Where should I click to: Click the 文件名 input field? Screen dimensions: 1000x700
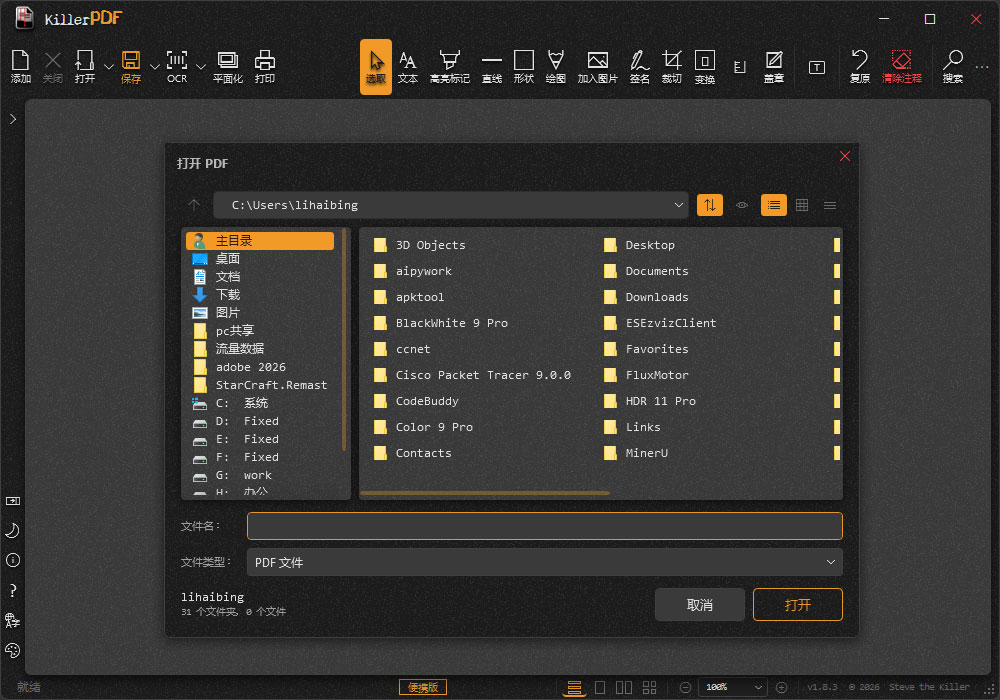click(x=545, y=526)
